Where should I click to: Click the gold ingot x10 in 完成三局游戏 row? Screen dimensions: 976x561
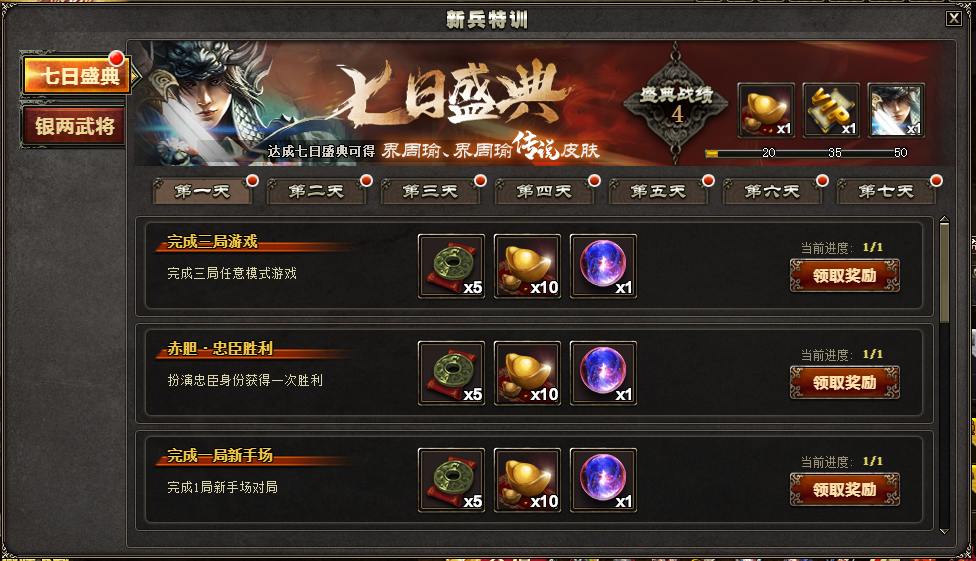coord(527,266)
